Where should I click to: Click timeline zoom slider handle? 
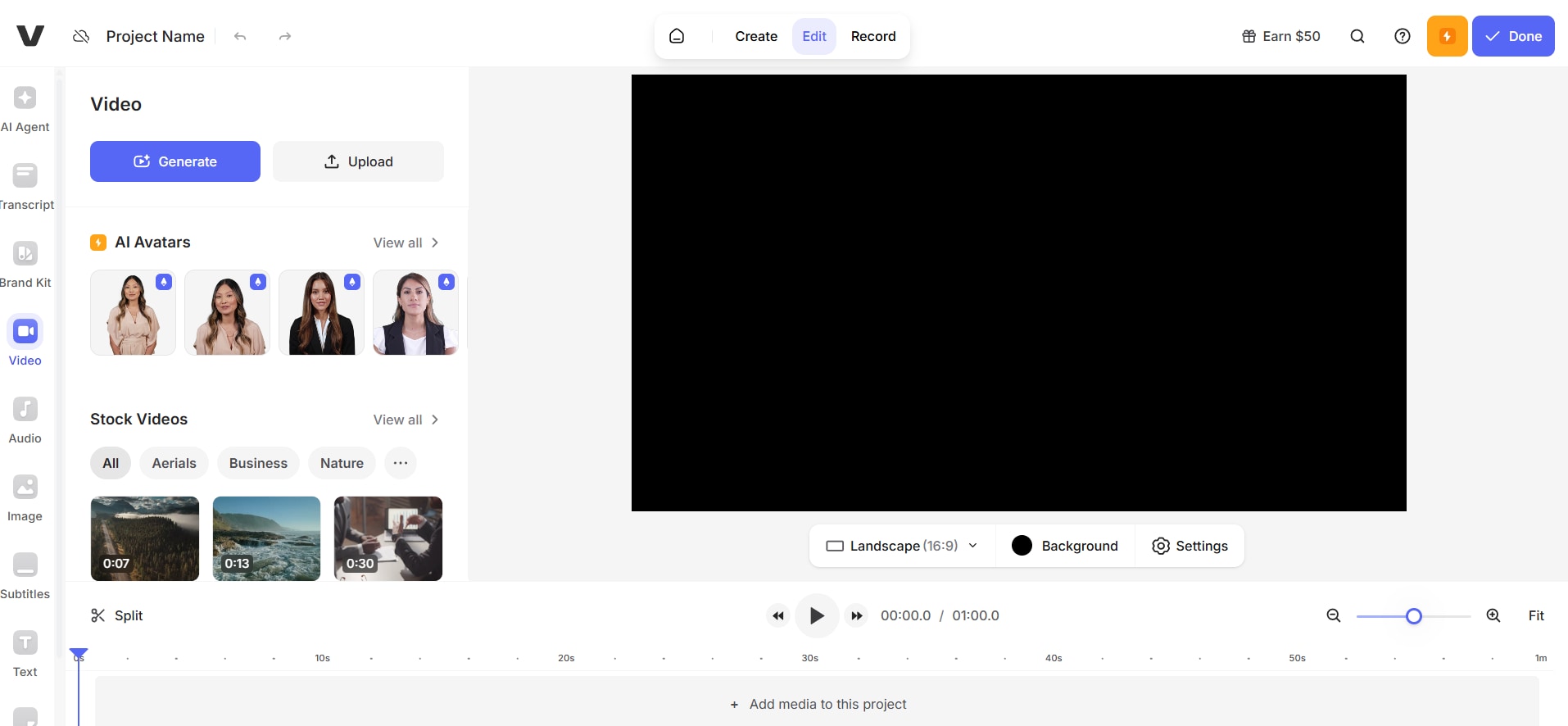click(1413, 616)
